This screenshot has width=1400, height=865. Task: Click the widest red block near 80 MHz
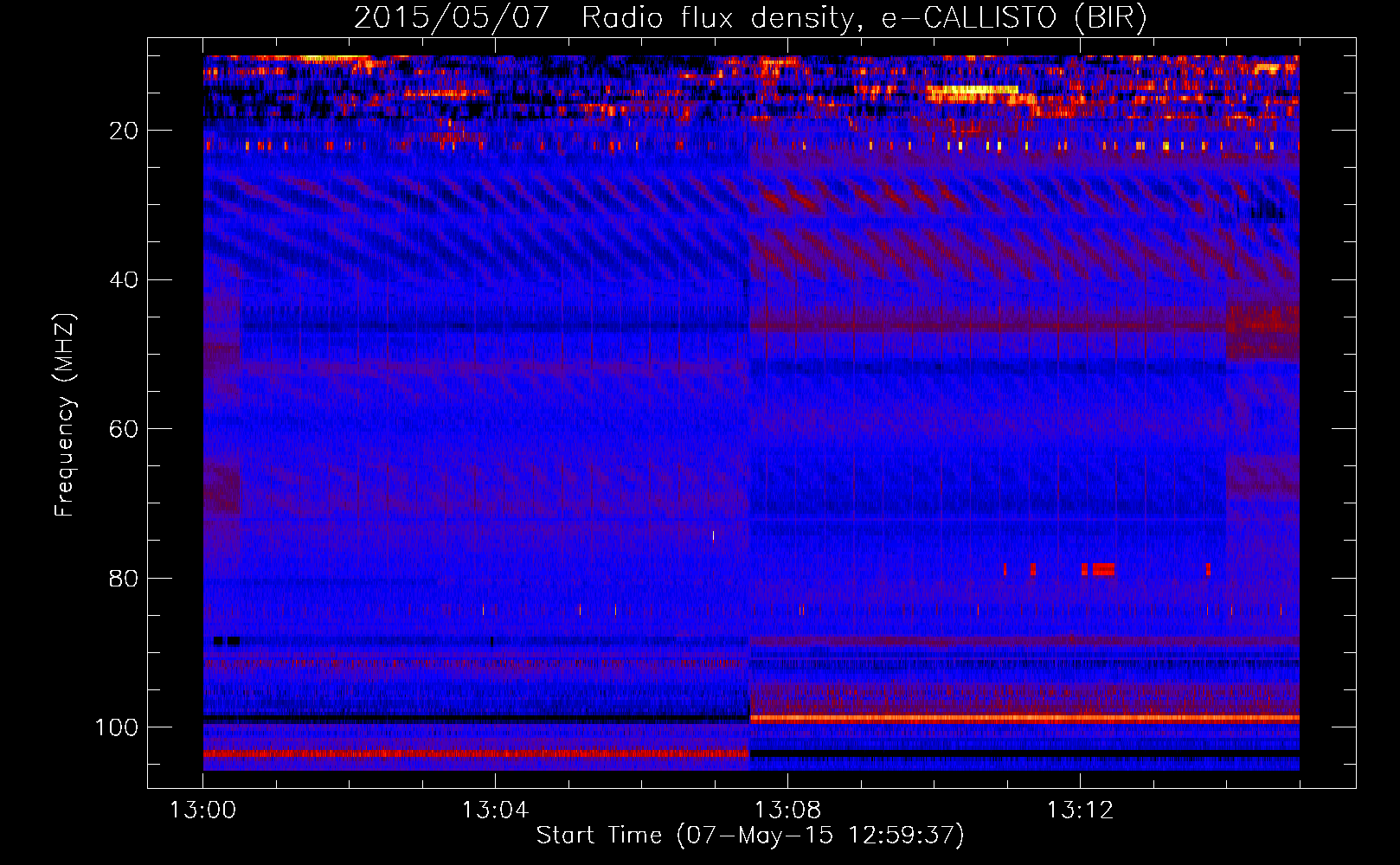(x=1103, y=569)
